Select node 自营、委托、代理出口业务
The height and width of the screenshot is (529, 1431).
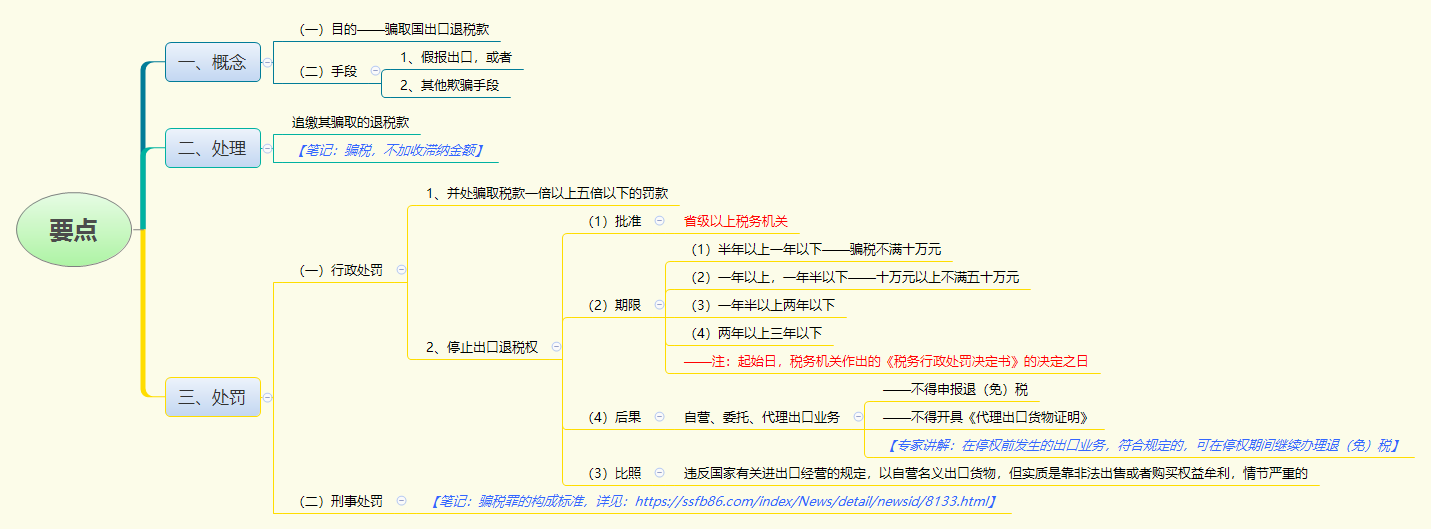click(x=762, y=417)
